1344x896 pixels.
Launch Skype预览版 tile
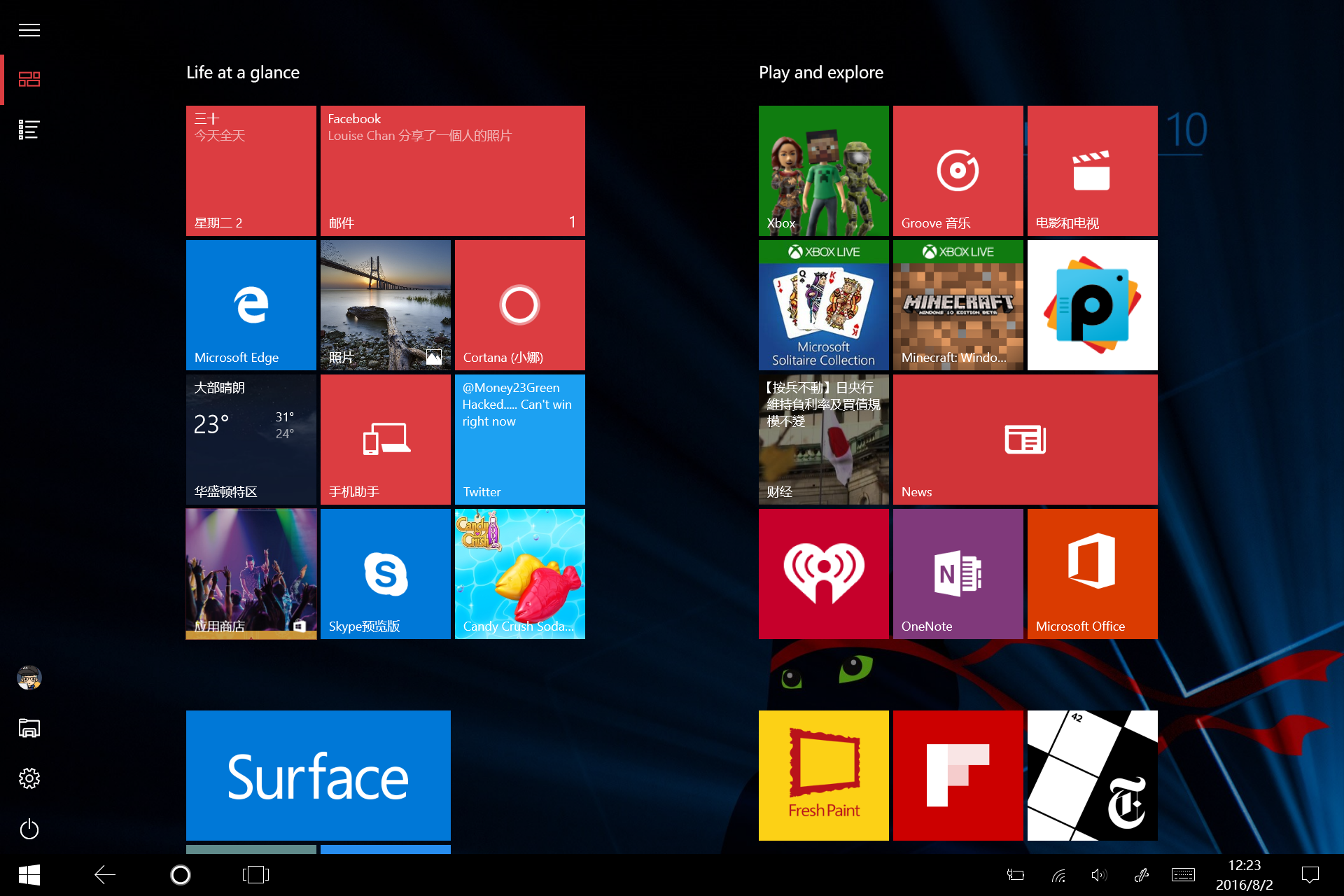click(385, 574)
